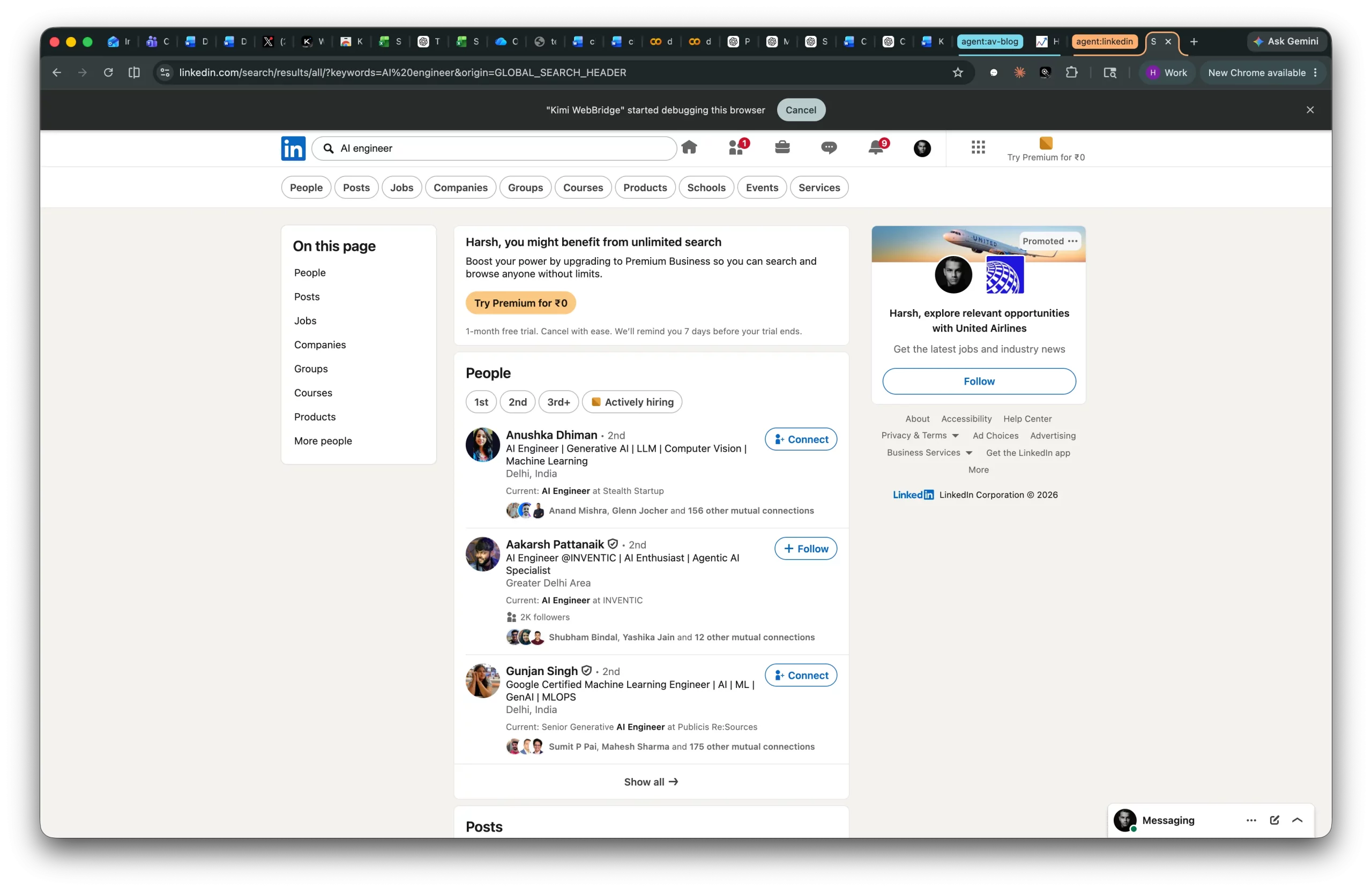Toggle the 2nd connections filter
This screenshot has width=1372, height=891.
tap(517, 402)
